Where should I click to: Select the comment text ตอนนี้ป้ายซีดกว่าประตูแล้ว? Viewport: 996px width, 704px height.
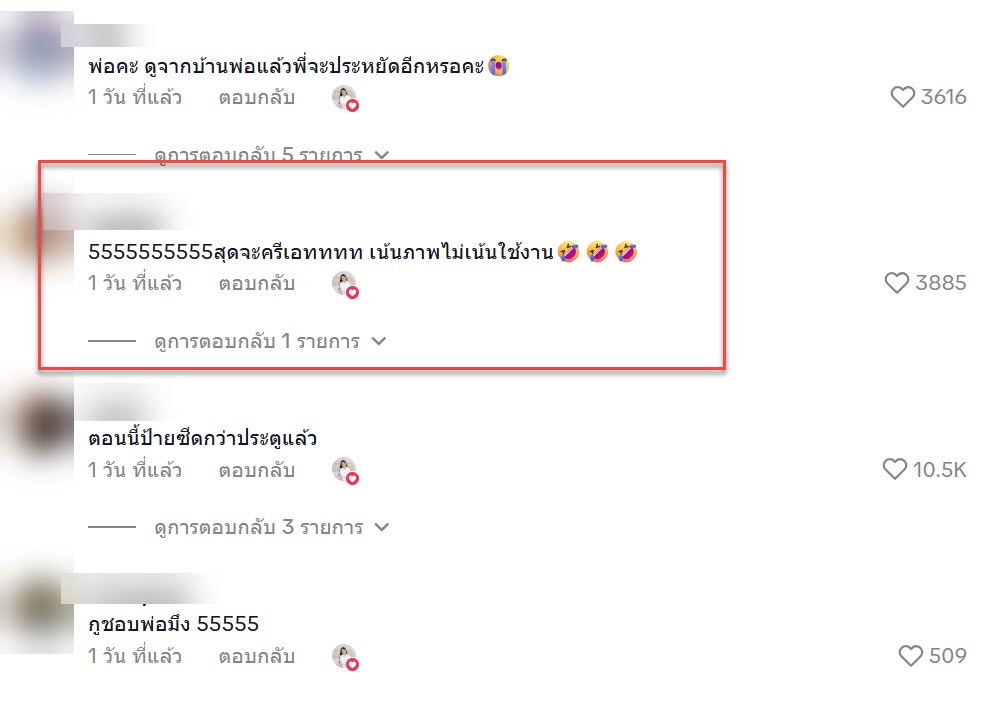click(203, 438)
